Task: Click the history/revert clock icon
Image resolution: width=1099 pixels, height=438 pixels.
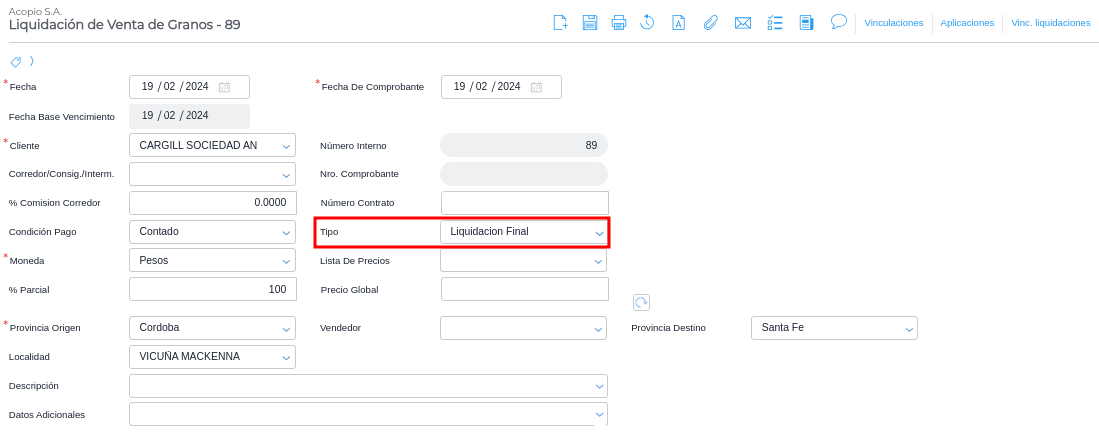Action: pyautogui.click(x=648, y=22)
